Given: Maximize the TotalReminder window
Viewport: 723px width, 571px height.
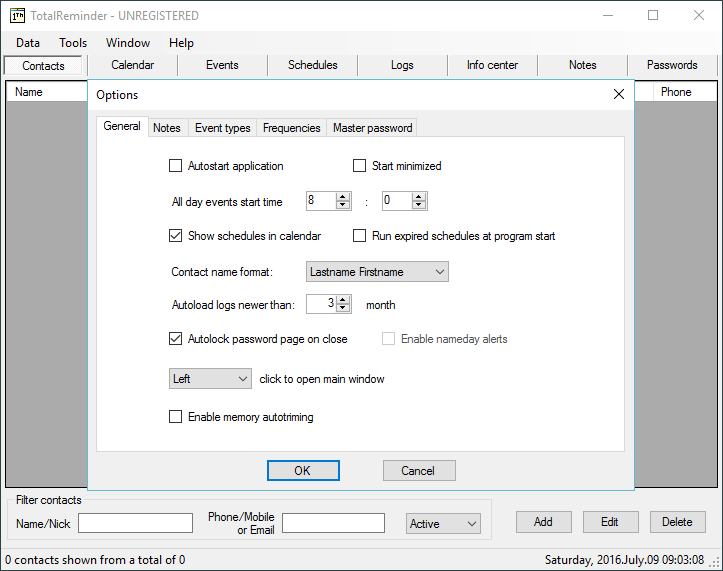Looking at the screenshot, I should pos(653,15).
